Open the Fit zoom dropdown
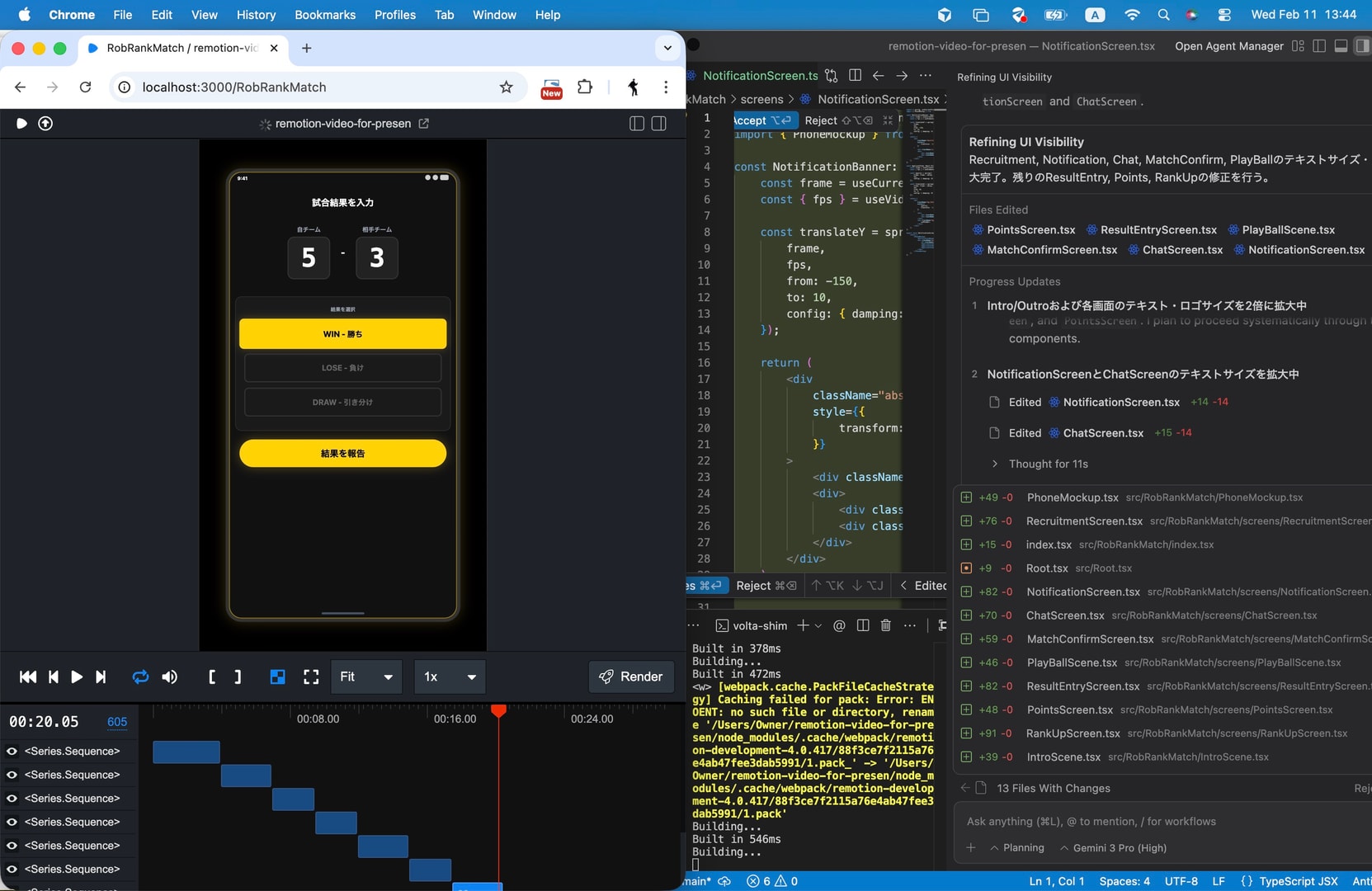Image resolution: width=1372 pixels, height=891 pixels. [x=366, y=676]
